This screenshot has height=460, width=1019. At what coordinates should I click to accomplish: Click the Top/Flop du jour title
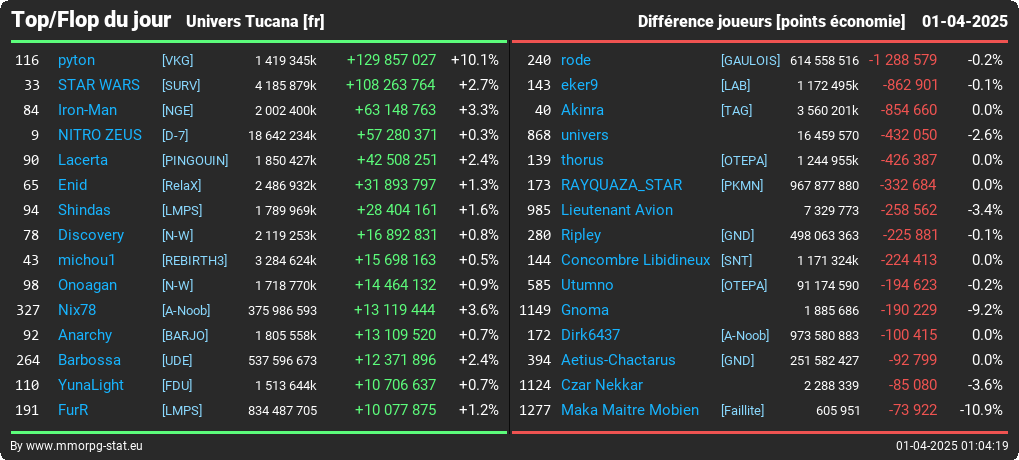(x=92, y=20)
